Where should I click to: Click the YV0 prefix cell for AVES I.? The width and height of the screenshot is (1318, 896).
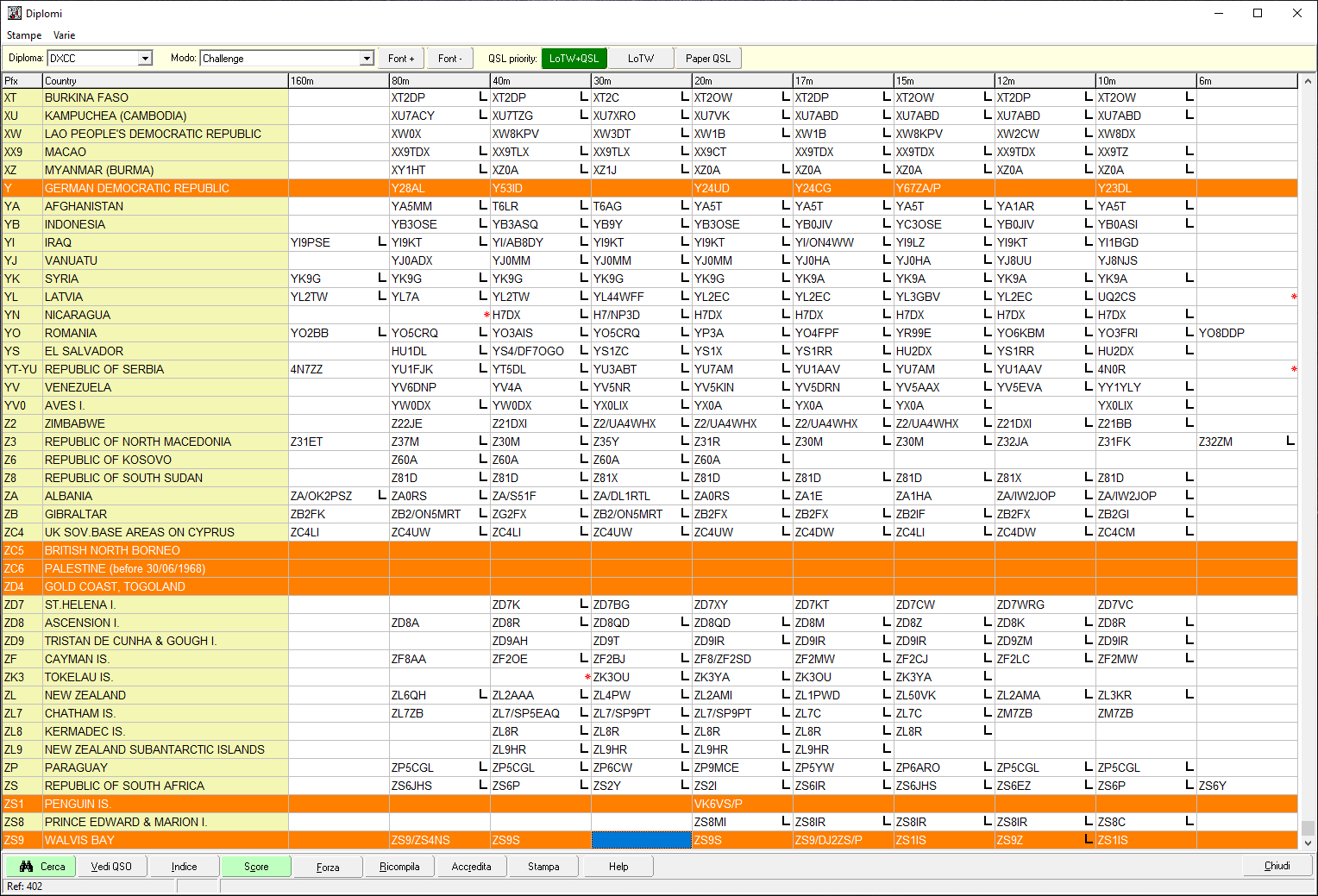click(22, 405)
